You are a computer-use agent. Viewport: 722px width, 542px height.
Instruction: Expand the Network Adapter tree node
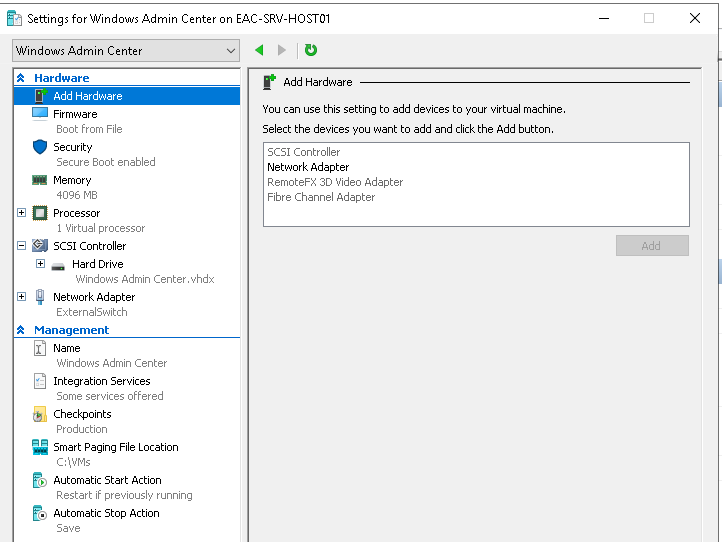(x=21, y=296)
